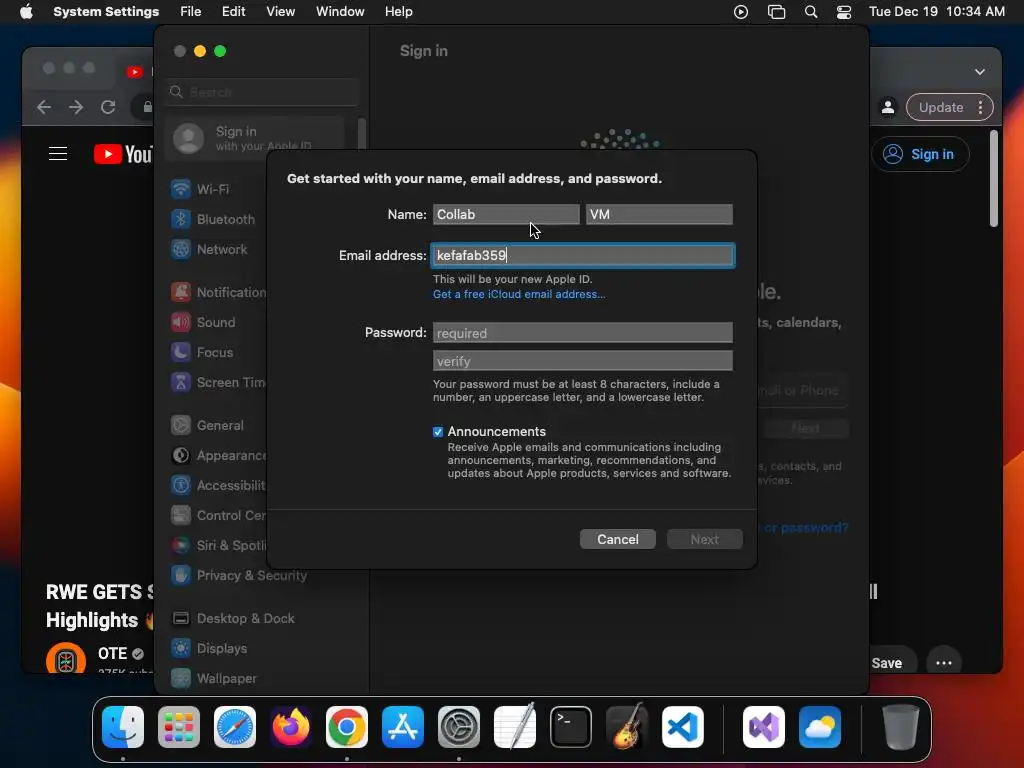Click the last name field containing VM

coord(659,214)
